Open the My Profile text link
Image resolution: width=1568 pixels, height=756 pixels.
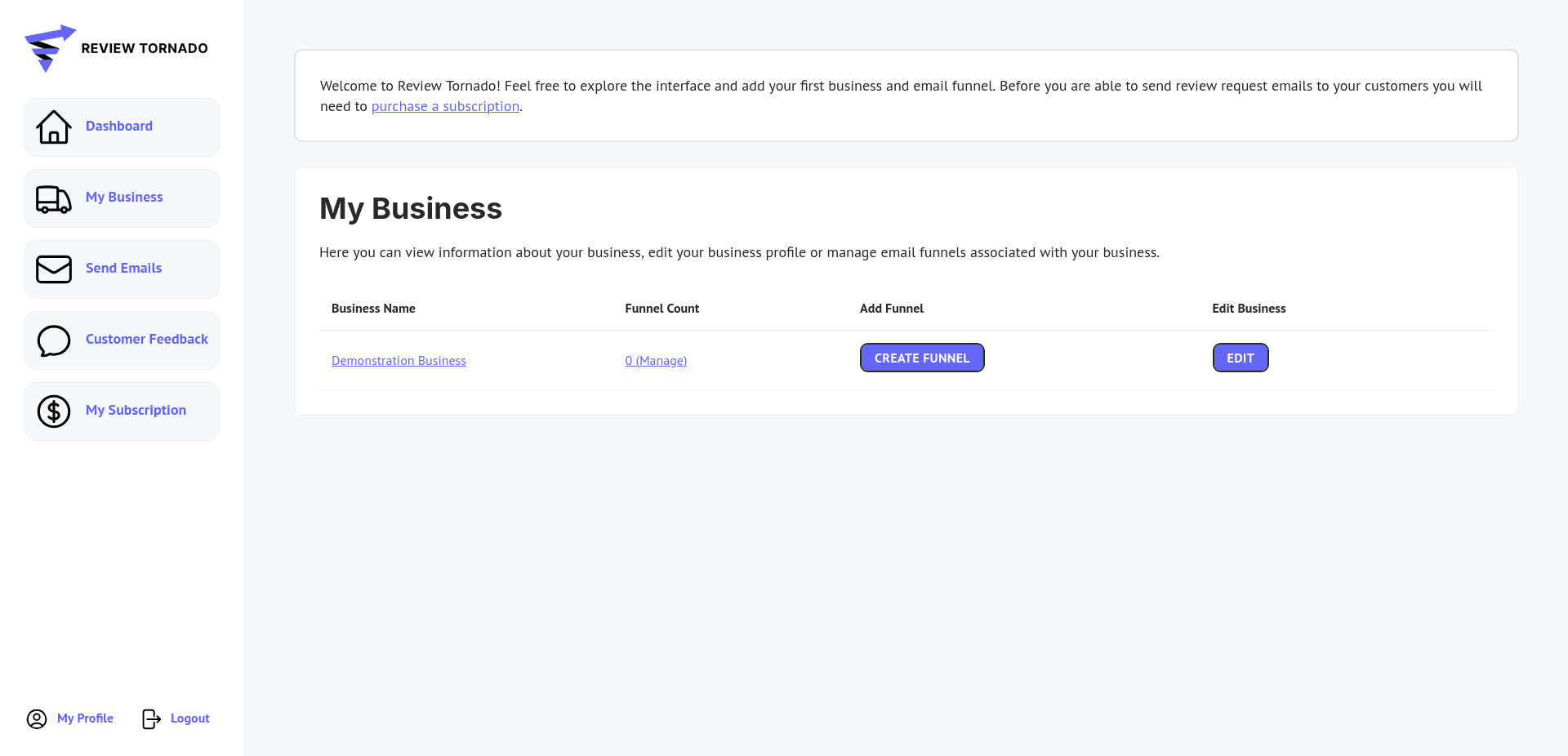click(x=85, y=718)
